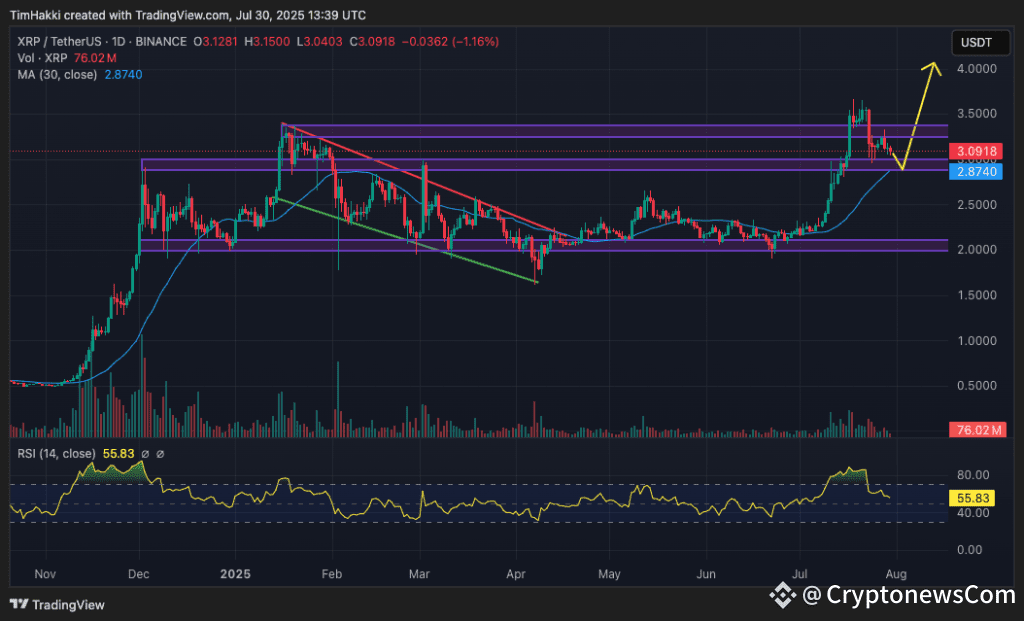Click the Jul label on time axis
The image size is (1024, 621).
[799, 574]
